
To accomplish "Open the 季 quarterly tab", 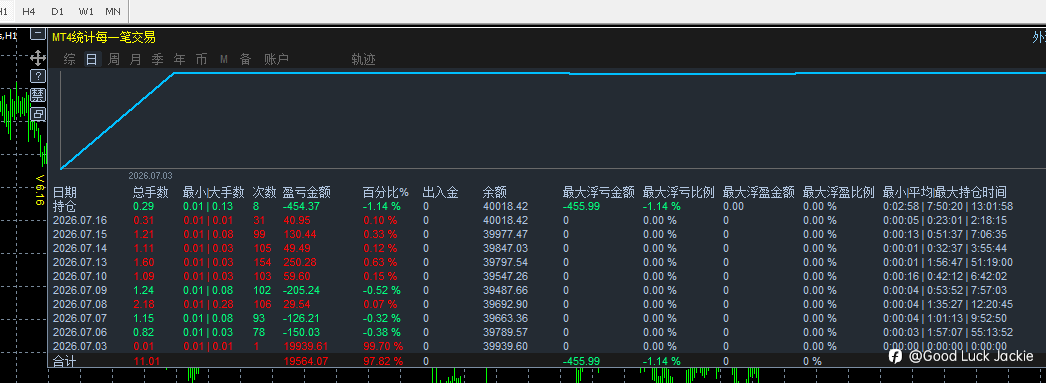I will point(157,59).
